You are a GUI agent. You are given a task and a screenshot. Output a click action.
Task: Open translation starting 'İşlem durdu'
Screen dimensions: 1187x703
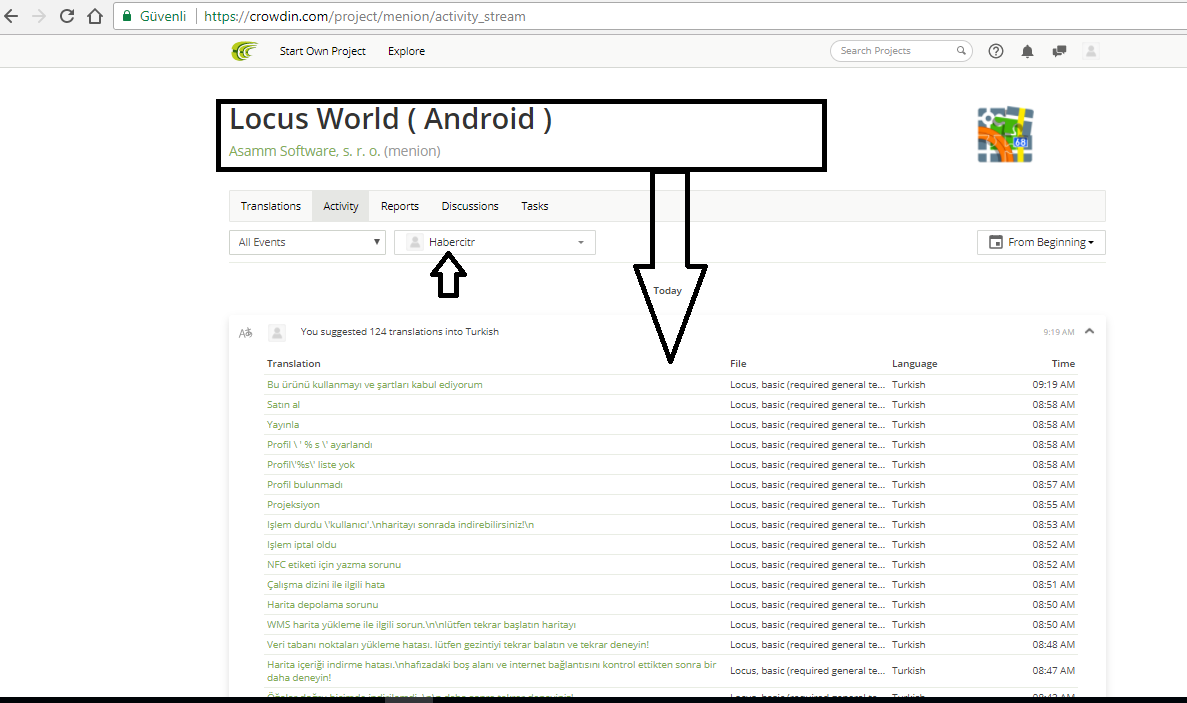400,524
